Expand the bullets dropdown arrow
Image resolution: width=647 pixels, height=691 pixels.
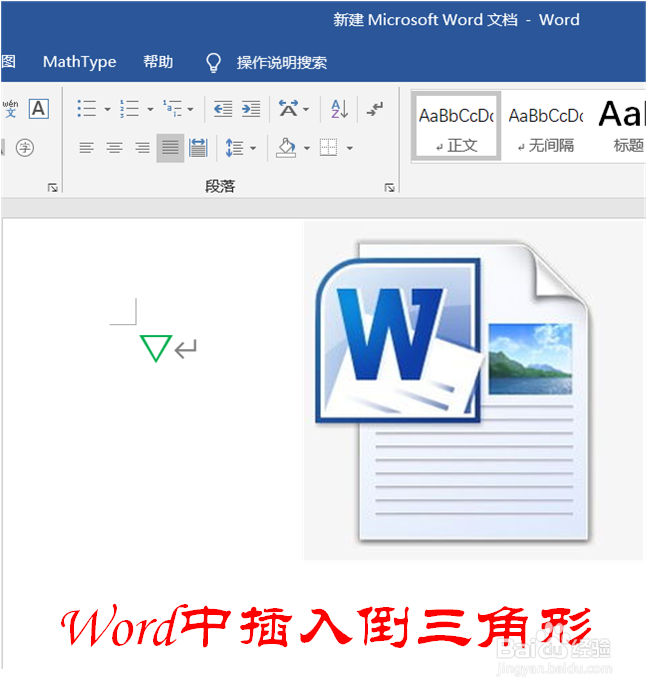(107, 109)
